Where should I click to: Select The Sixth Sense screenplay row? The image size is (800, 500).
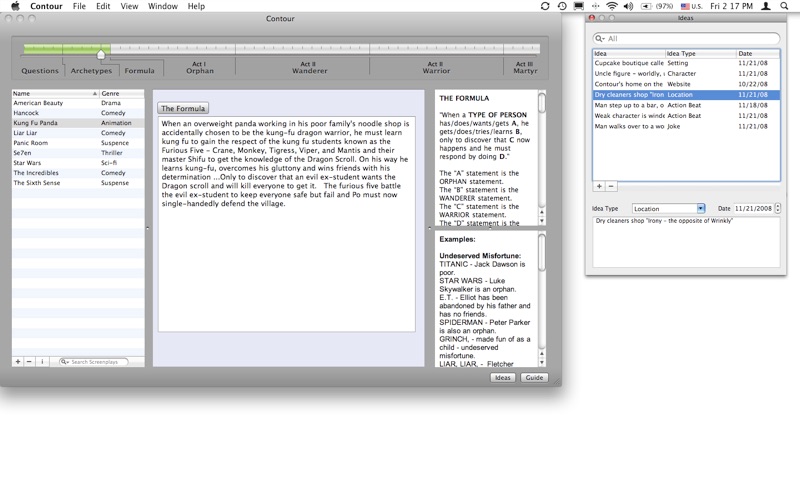[78, 182]
